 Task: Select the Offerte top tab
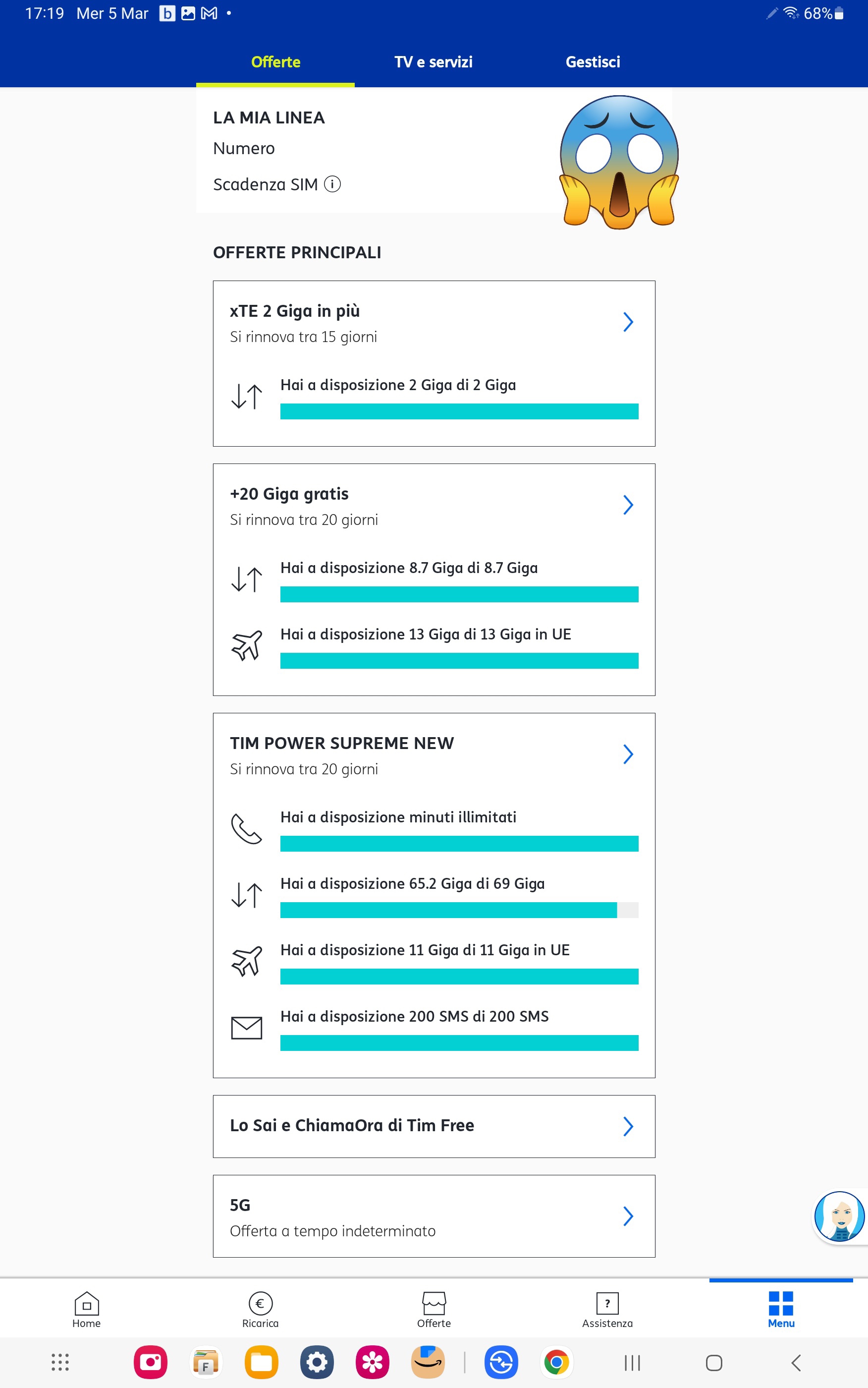(x=275, y=62)
